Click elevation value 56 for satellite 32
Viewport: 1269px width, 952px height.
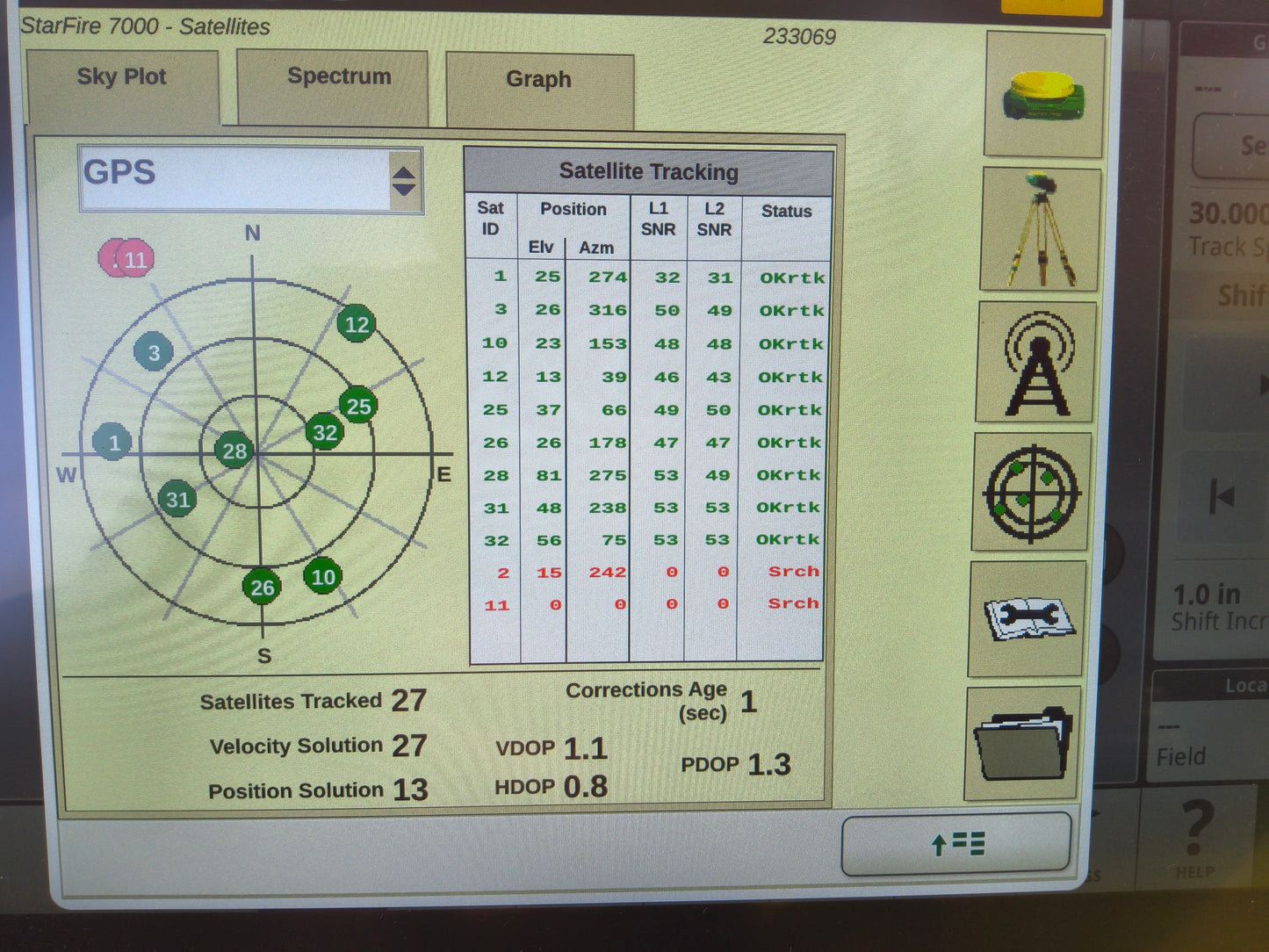[549, 540]
